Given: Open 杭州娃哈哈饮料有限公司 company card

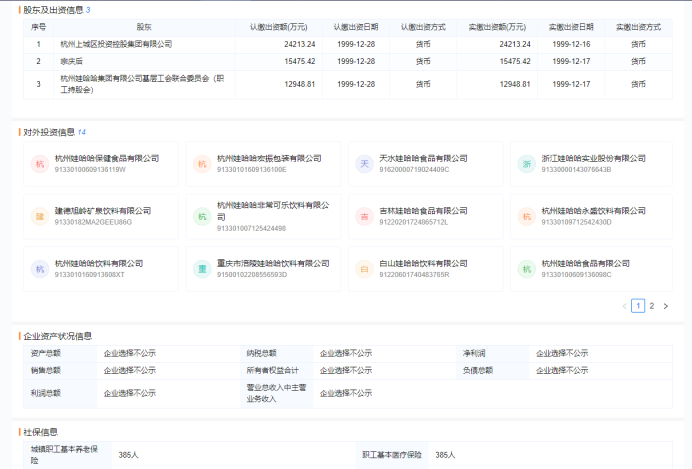Looking at the screenshot, I should tap(101, 269).
